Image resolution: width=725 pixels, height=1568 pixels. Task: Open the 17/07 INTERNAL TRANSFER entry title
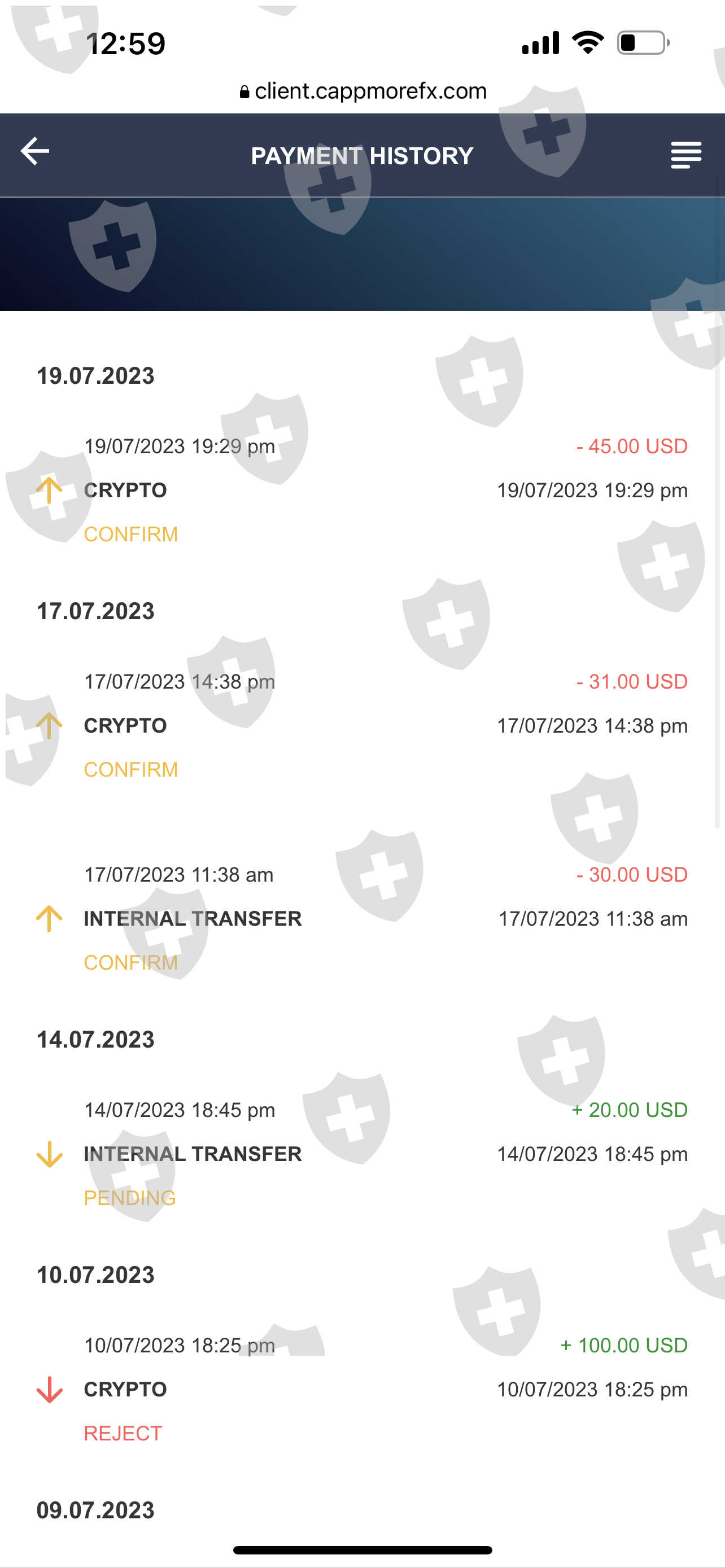(x=193, y=918)
